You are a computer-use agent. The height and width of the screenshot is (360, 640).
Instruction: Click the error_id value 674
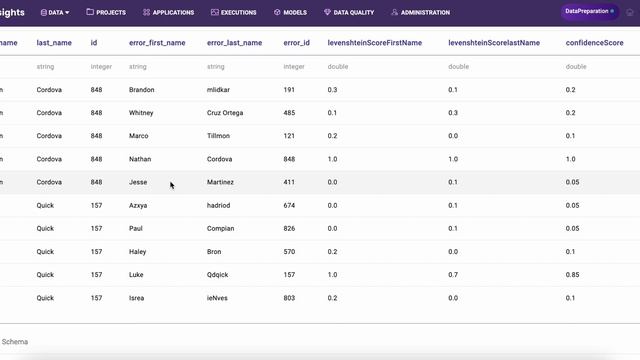click(x=289, y=205)
